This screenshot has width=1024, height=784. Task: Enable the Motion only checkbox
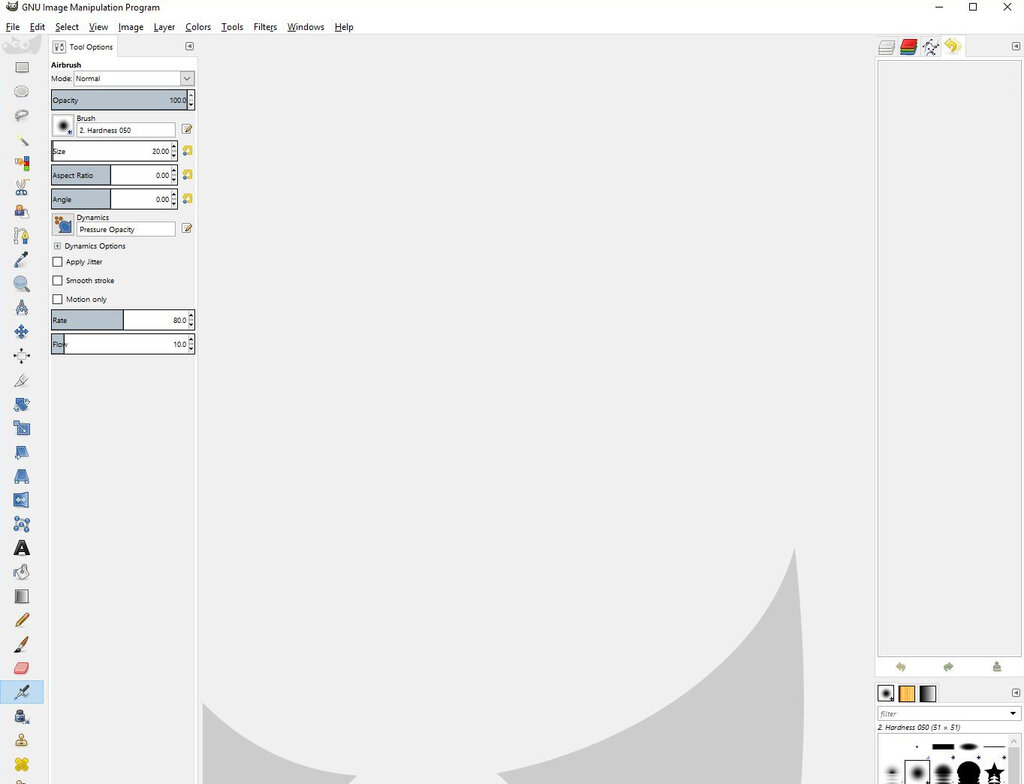[57, 299]
